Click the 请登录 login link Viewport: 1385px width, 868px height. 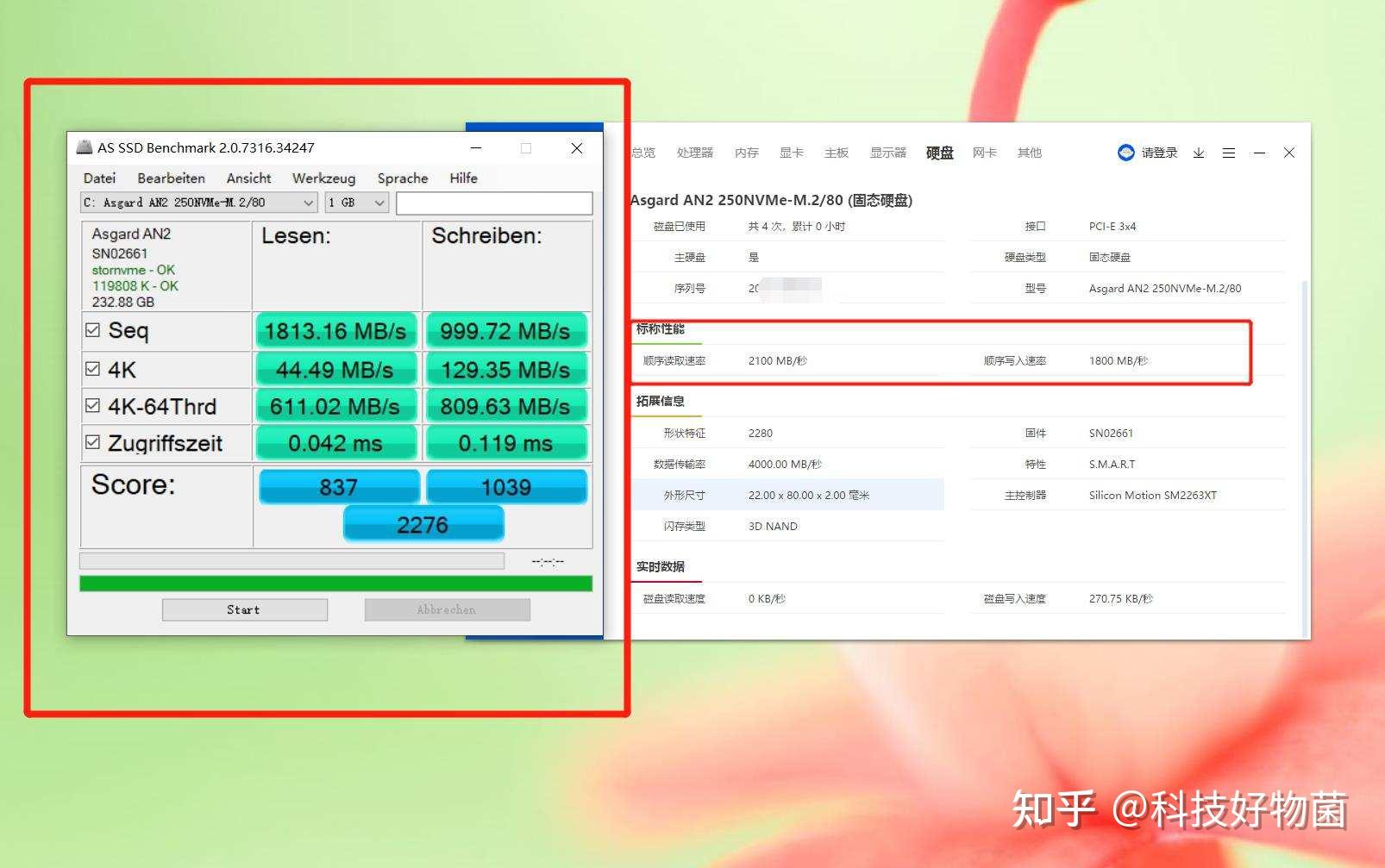[1159, 153]
